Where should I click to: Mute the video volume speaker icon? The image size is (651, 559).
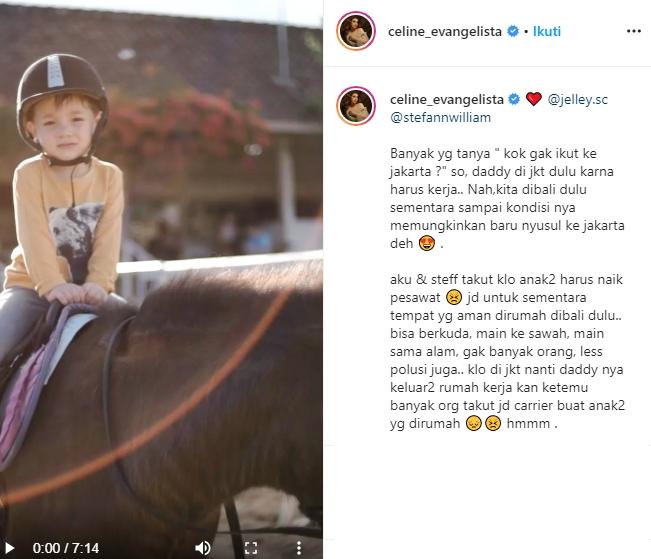coord(203,548)
